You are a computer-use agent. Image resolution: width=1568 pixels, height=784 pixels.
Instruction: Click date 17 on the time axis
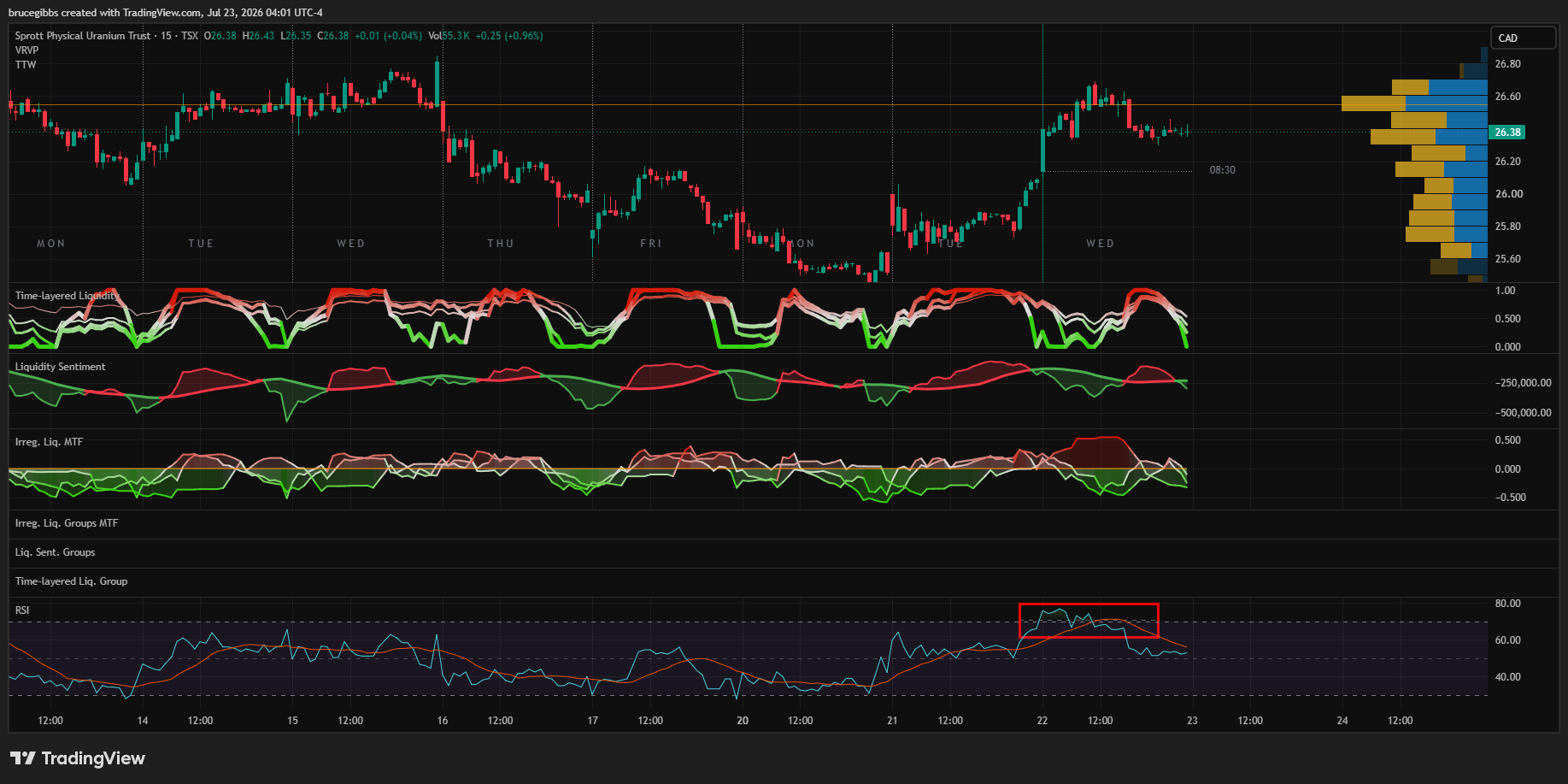pyautogui.click(x=592, y=721)
